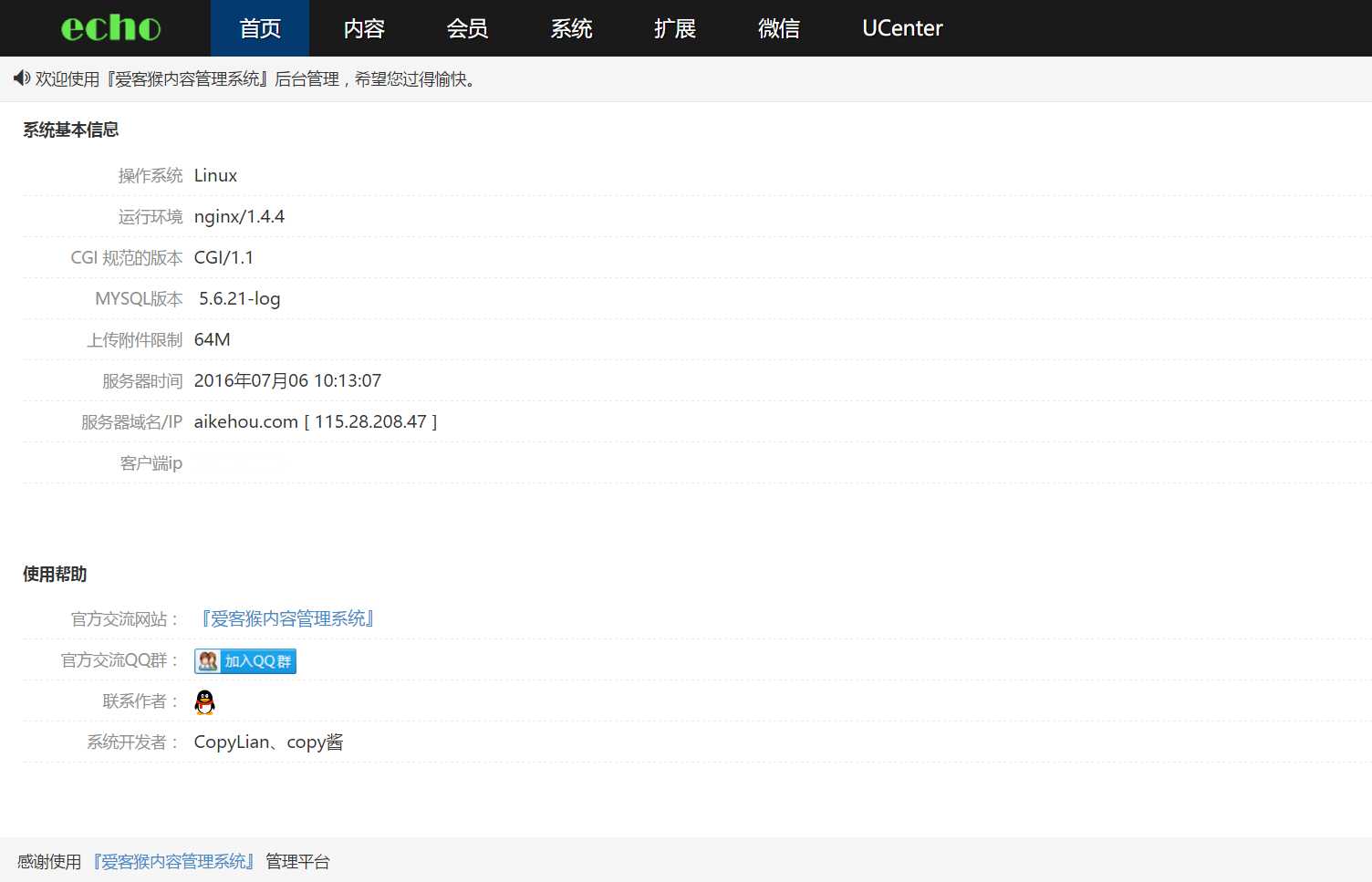1372x882 pixels.
Task: Click the 服务器域名/IP label
Action: tap(131, 421)
